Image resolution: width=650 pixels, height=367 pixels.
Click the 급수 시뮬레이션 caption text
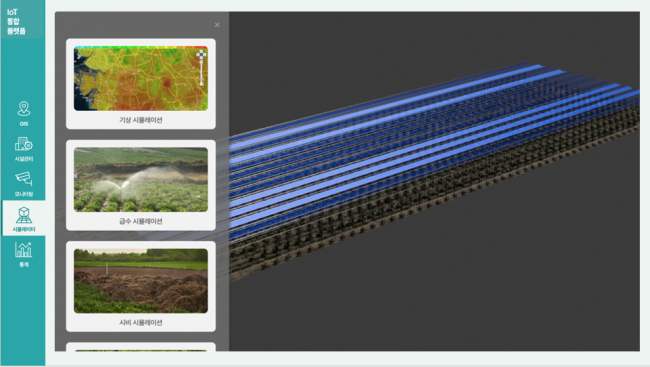click(x=141, y=221)
